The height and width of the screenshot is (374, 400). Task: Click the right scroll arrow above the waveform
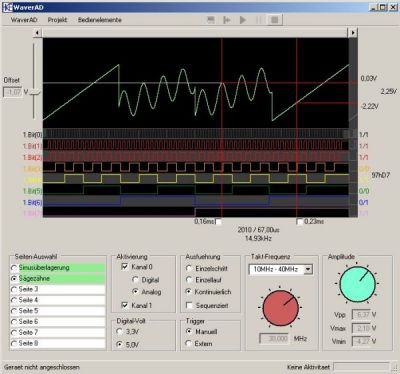pos(353,33)
